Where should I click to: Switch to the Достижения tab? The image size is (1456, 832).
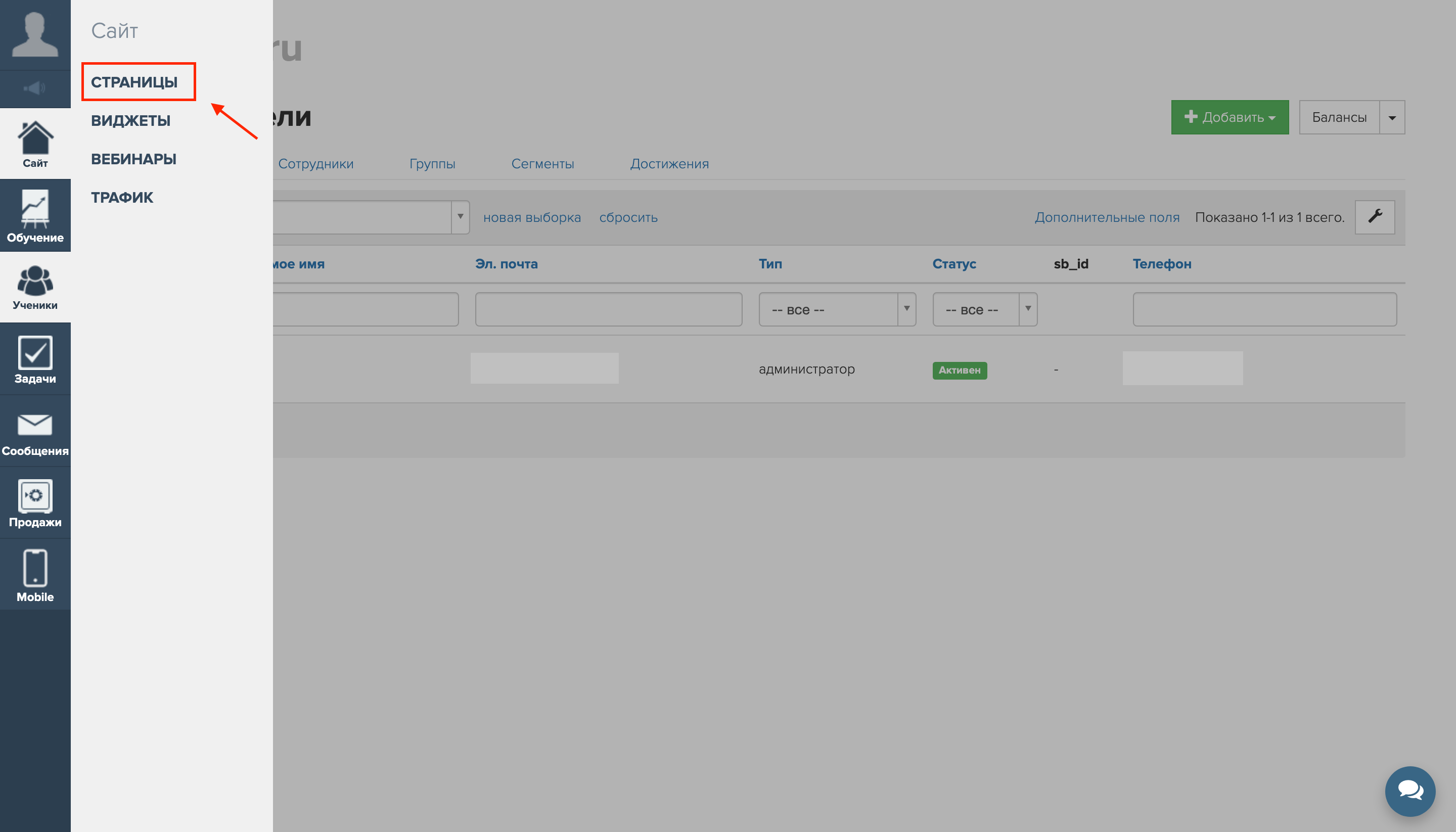[669, 164]
